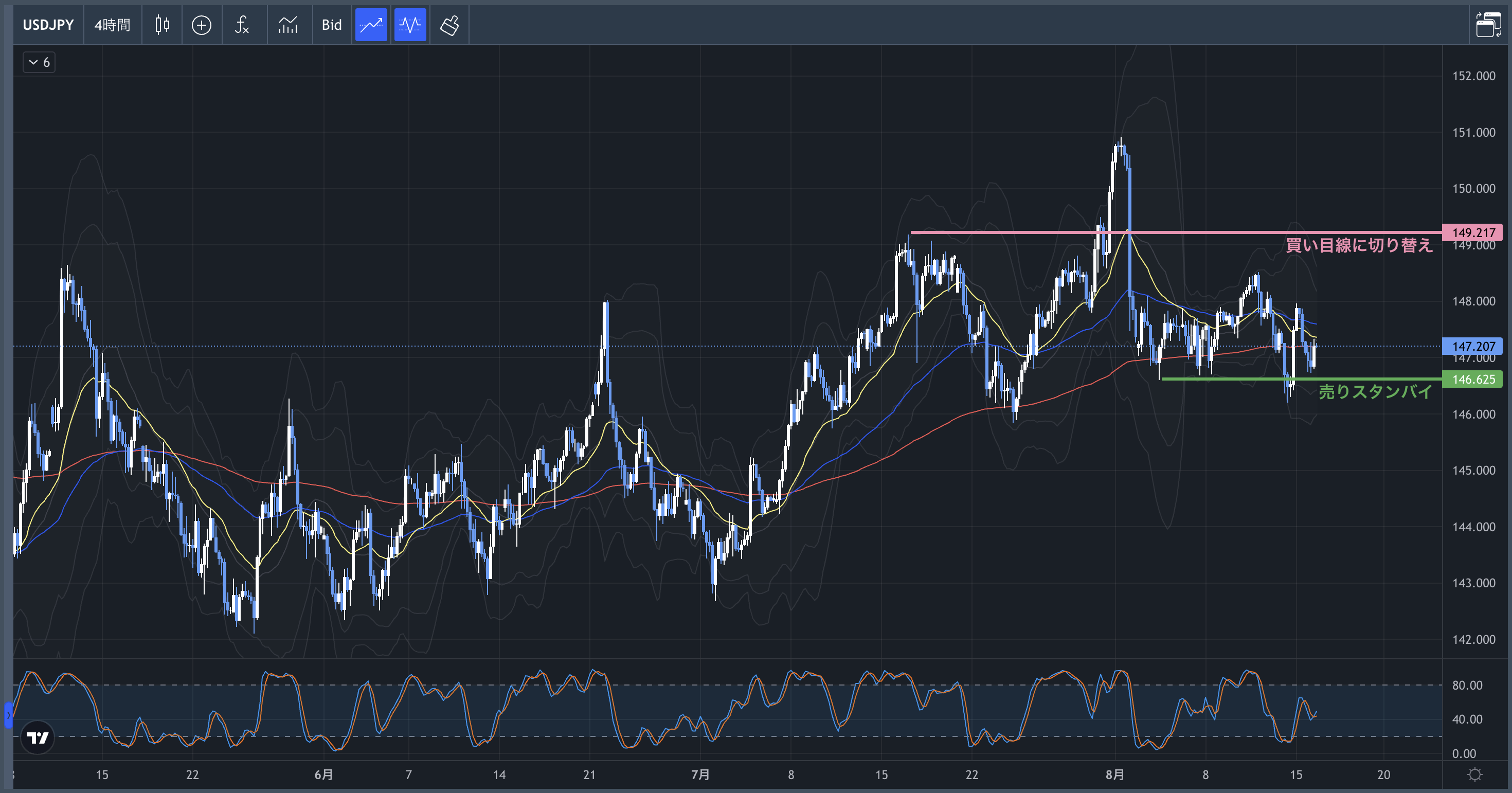Select the 売りスタンバイ annotation text

pos(1375,391)
